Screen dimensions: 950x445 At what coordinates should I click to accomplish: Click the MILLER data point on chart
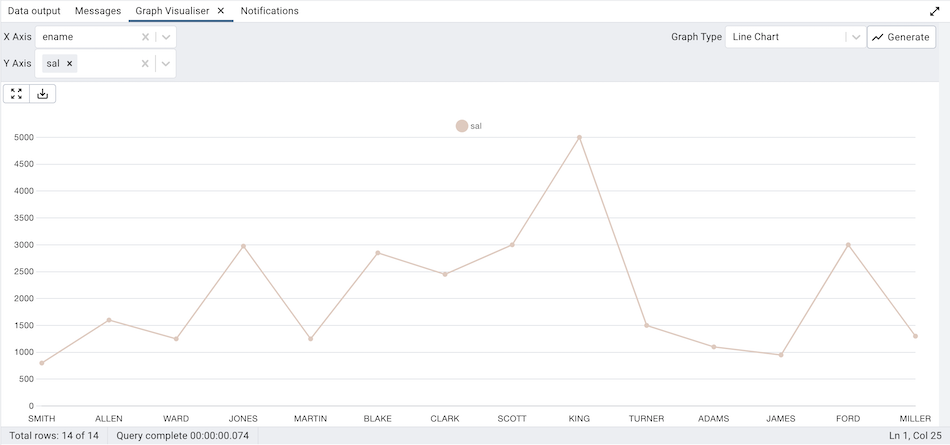pos(915,336)
